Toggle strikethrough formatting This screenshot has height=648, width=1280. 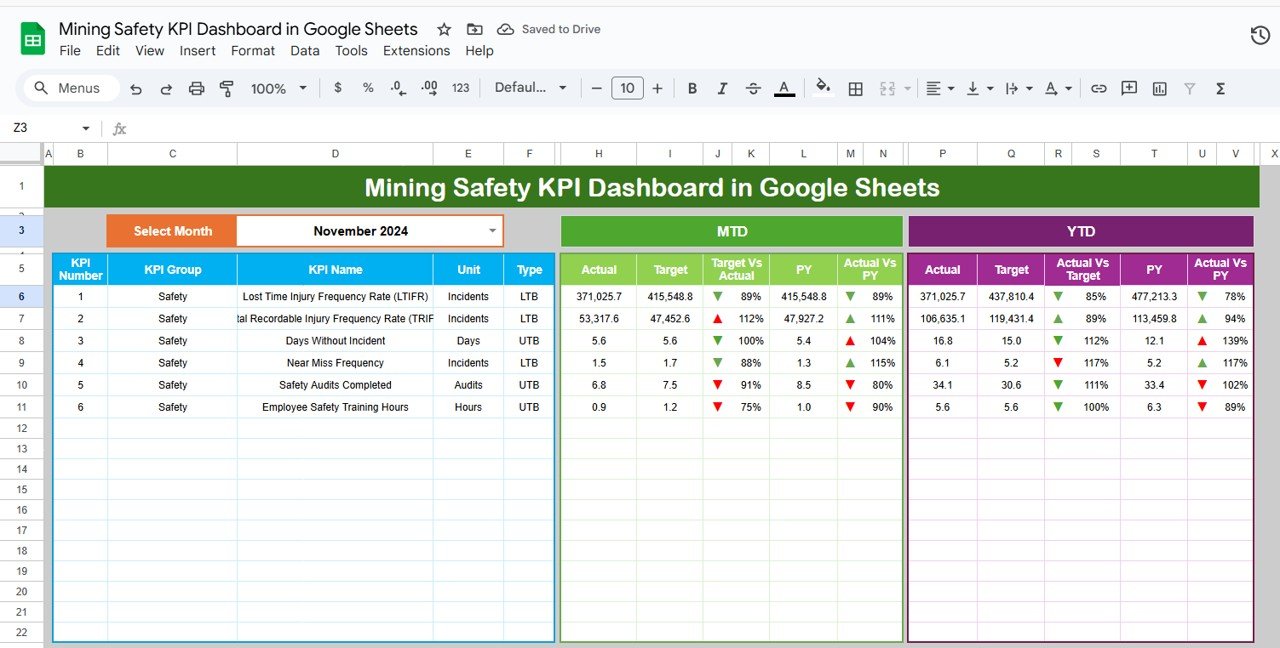click(x=752, y=88)
